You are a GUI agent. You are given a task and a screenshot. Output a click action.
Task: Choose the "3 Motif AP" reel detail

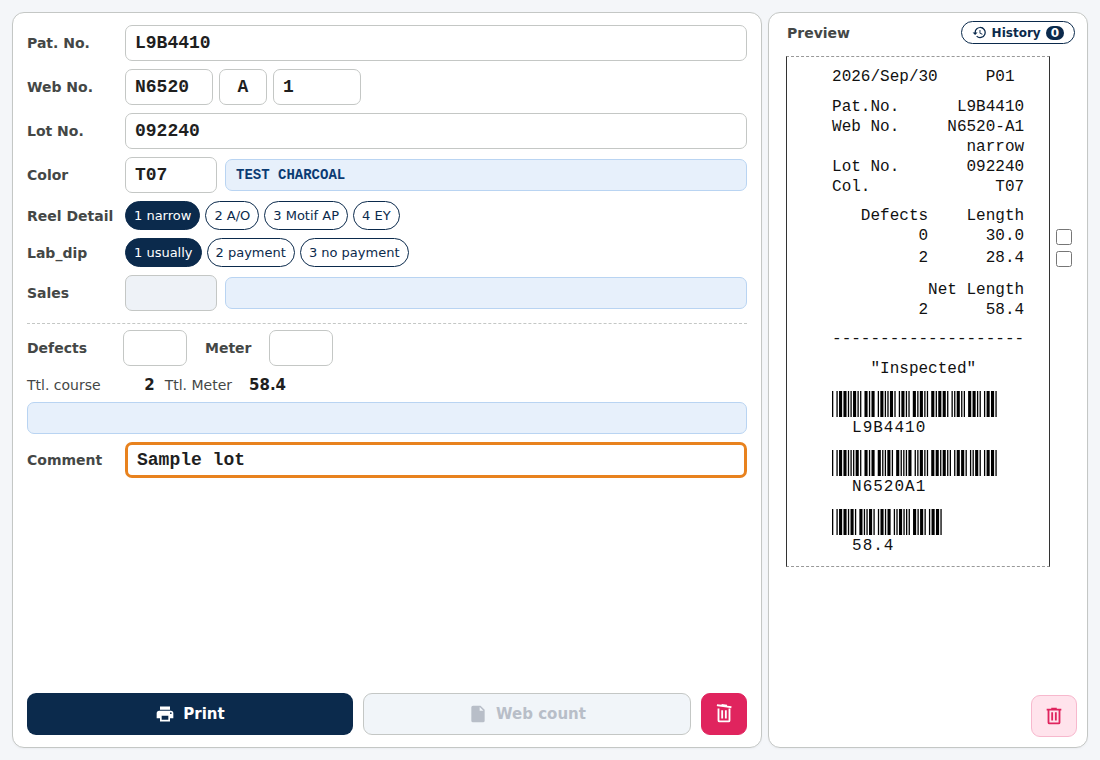pos(306,215)
